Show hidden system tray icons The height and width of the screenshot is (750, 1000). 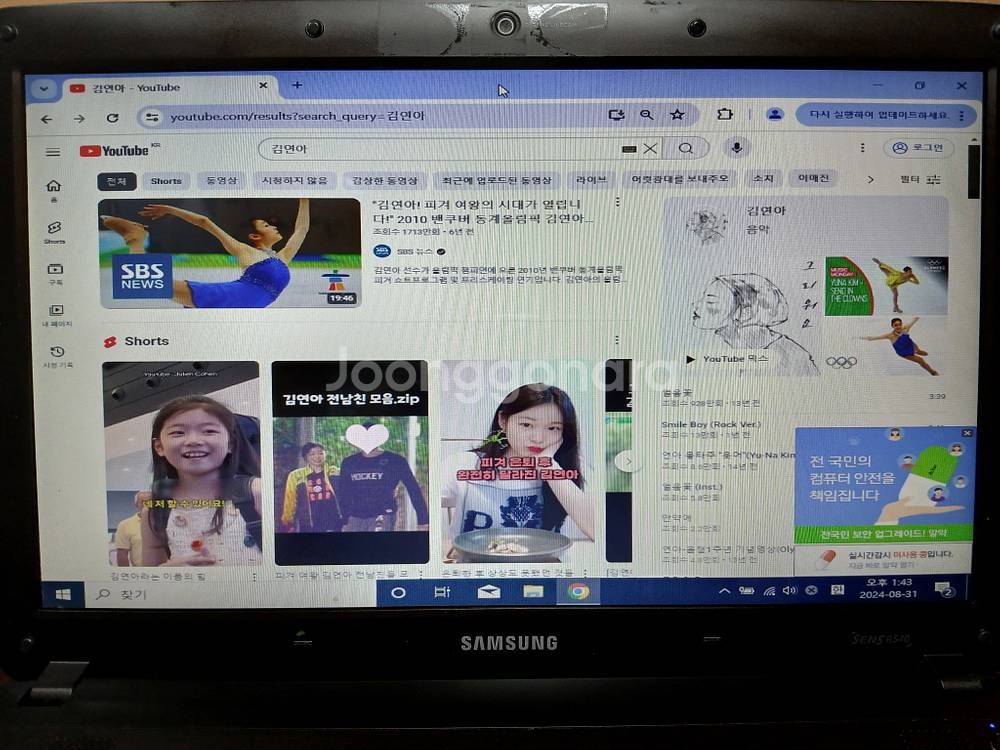coord(724,591)
